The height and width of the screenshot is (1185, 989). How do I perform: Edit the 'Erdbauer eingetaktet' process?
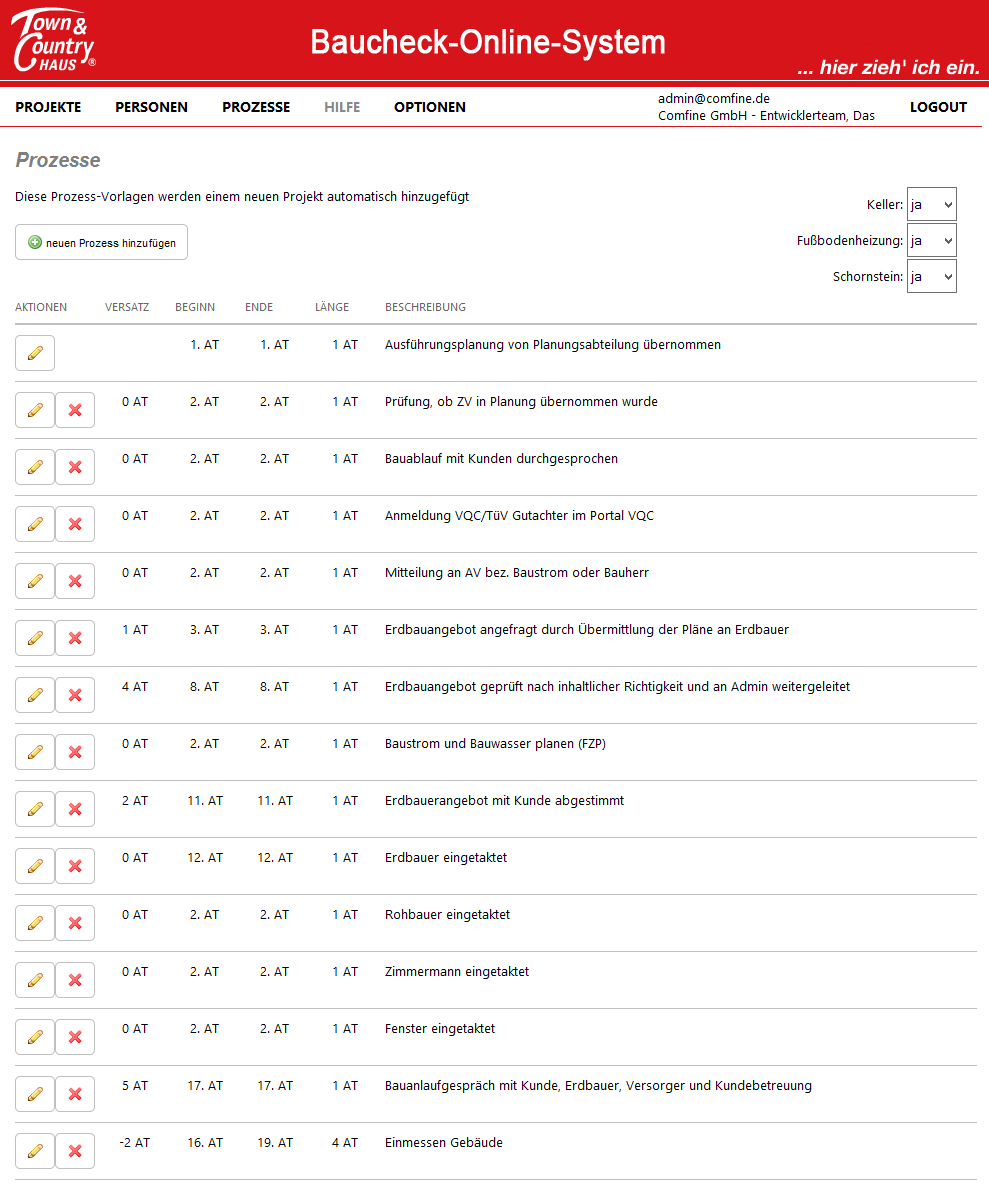coord(35,866)
